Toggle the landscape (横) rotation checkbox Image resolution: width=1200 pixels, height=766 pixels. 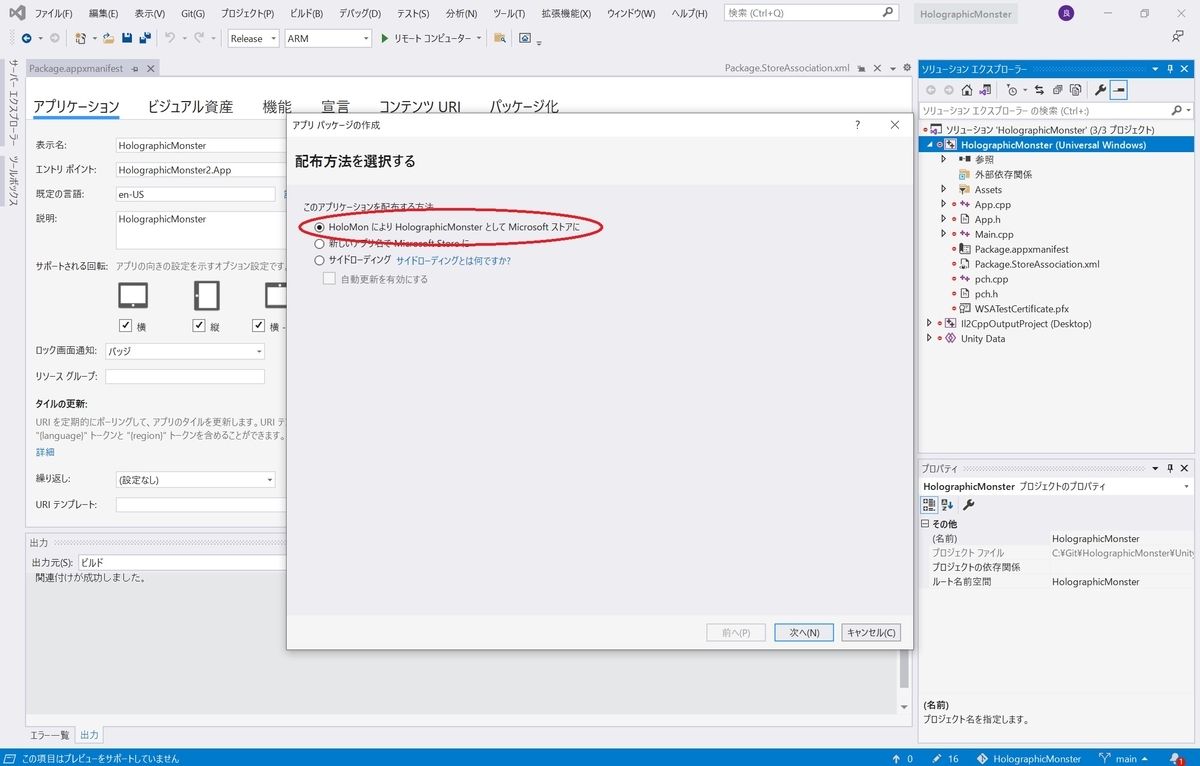click(126, 326)
